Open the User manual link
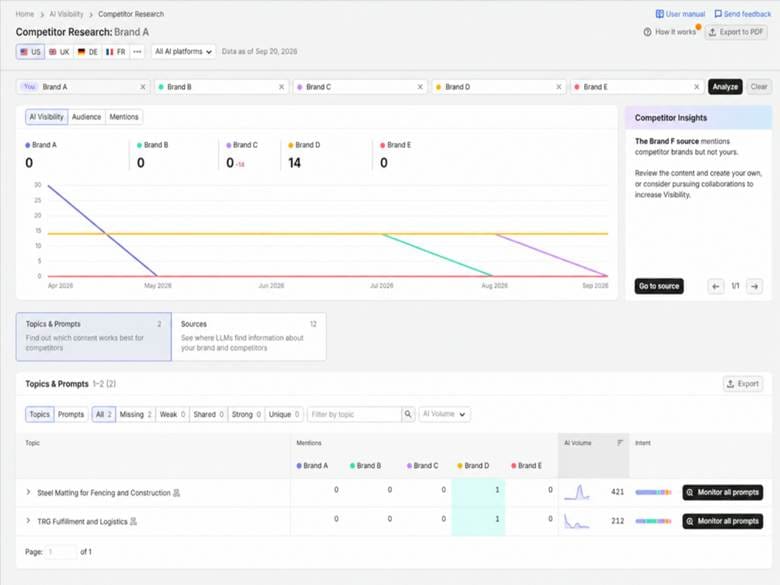Image resolution: width=780 pixels, height=585 pixels. pos(680,14)
